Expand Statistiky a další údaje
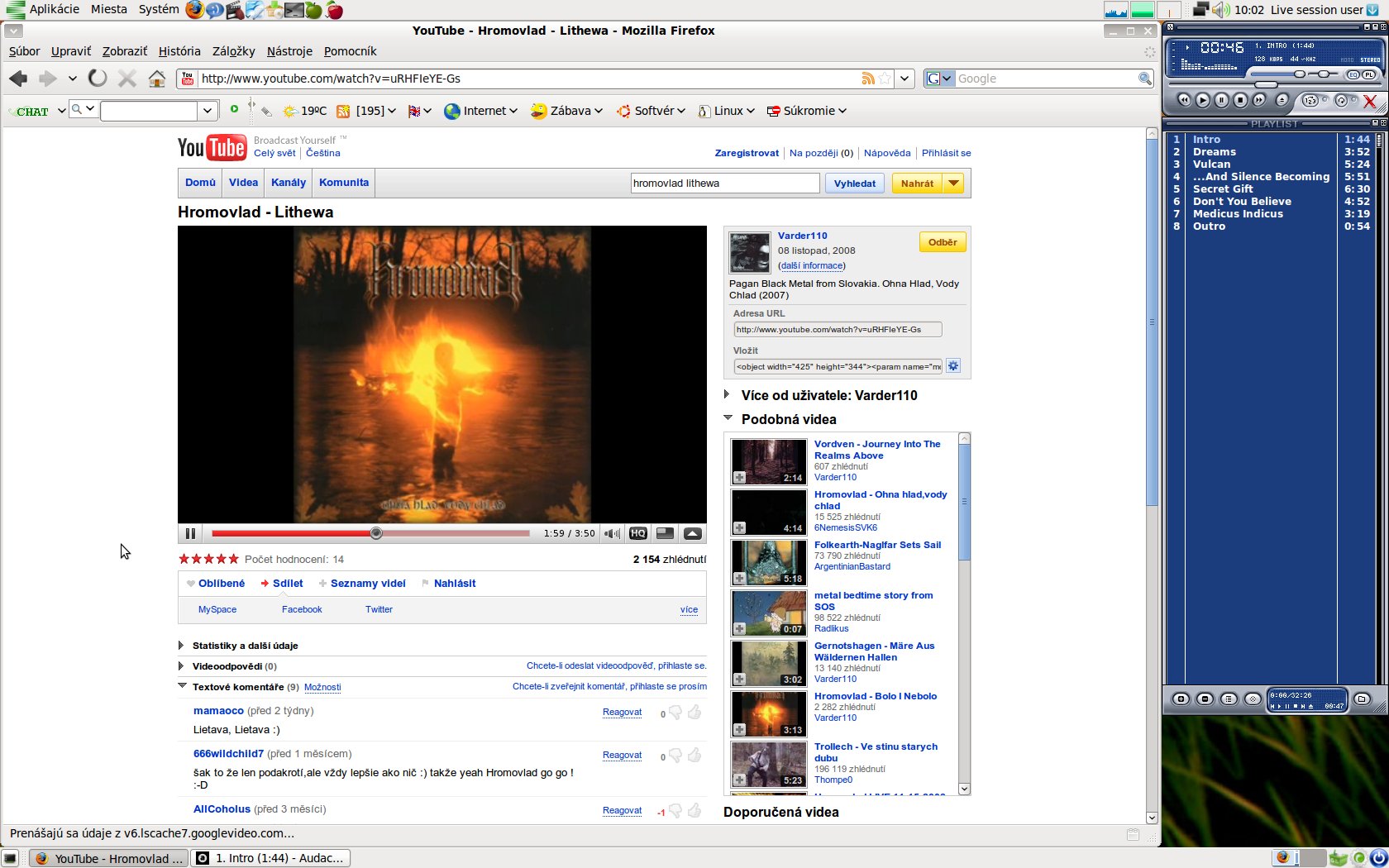This screenshot has width=1389, height=868. coord(181,646)
